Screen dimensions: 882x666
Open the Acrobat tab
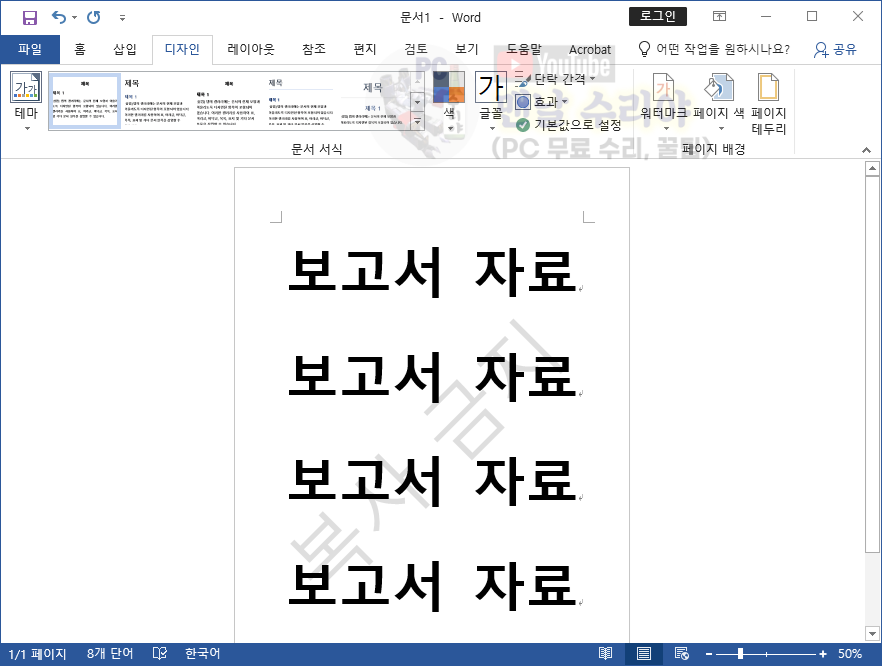590,50
